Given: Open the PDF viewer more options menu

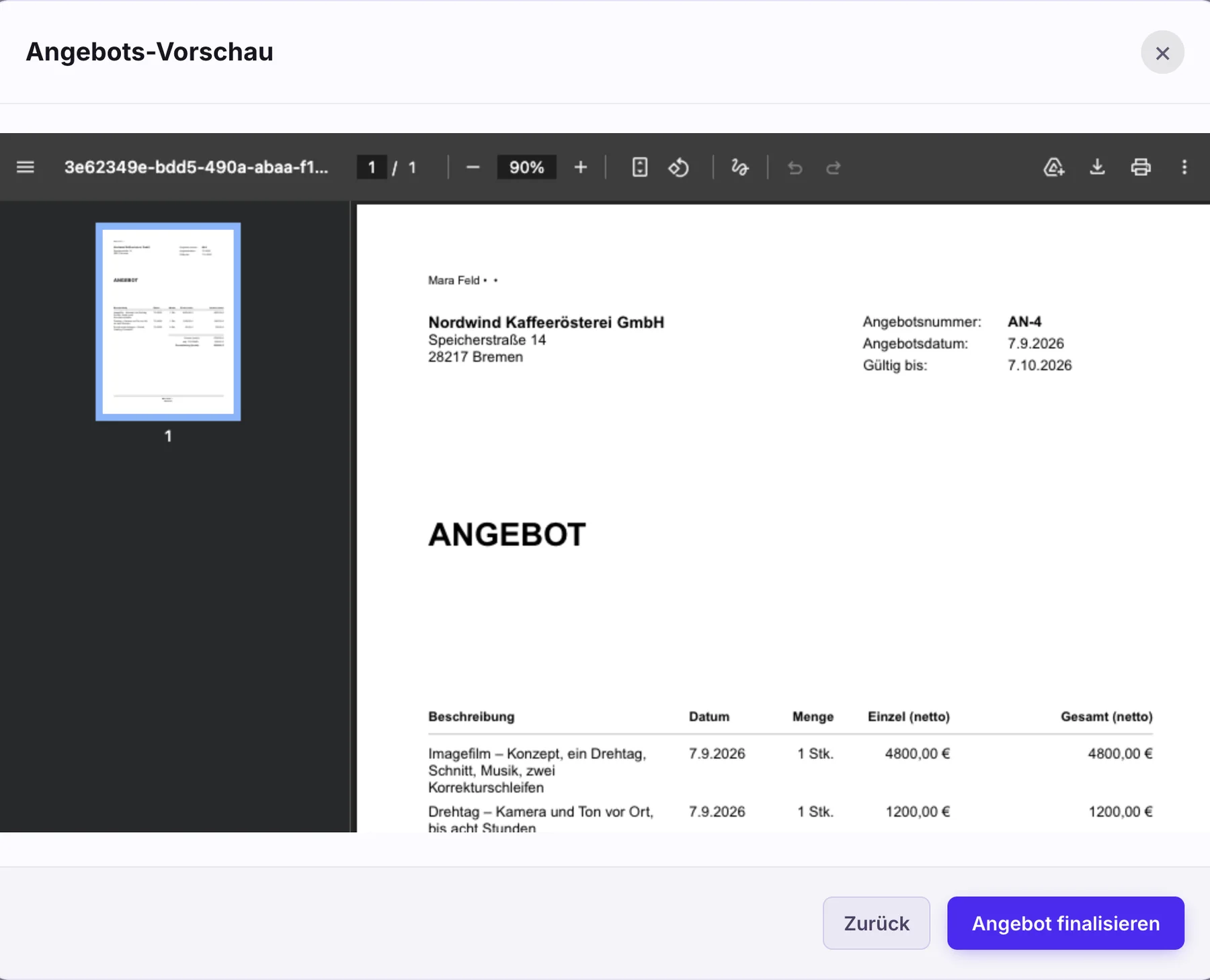Looking at the screenshot, I should pyautogui.click(x=1184, y=167).
